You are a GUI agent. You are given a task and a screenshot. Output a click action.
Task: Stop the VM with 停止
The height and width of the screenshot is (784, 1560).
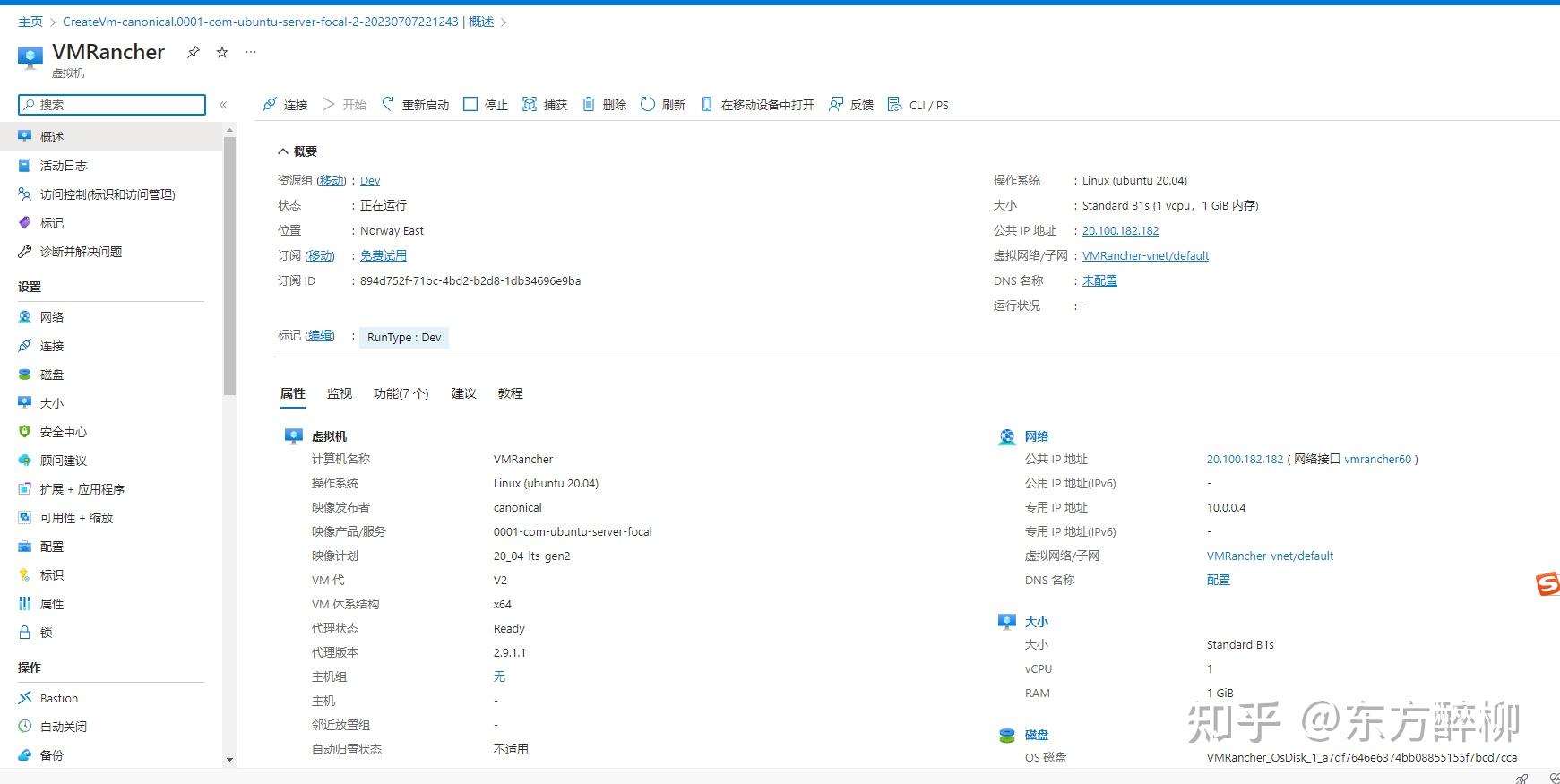click(x=486, y=105)
